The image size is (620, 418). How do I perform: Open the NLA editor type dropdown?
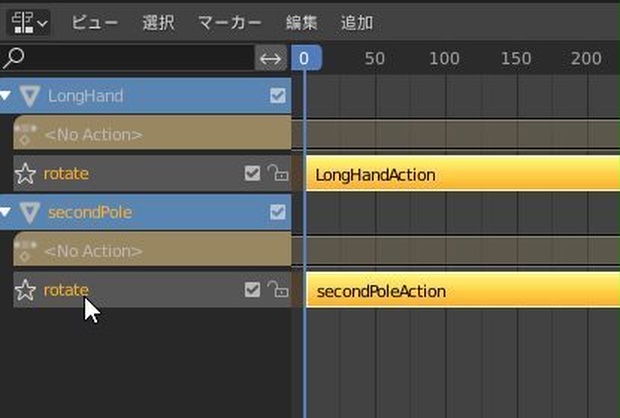[x=29, y=23]
